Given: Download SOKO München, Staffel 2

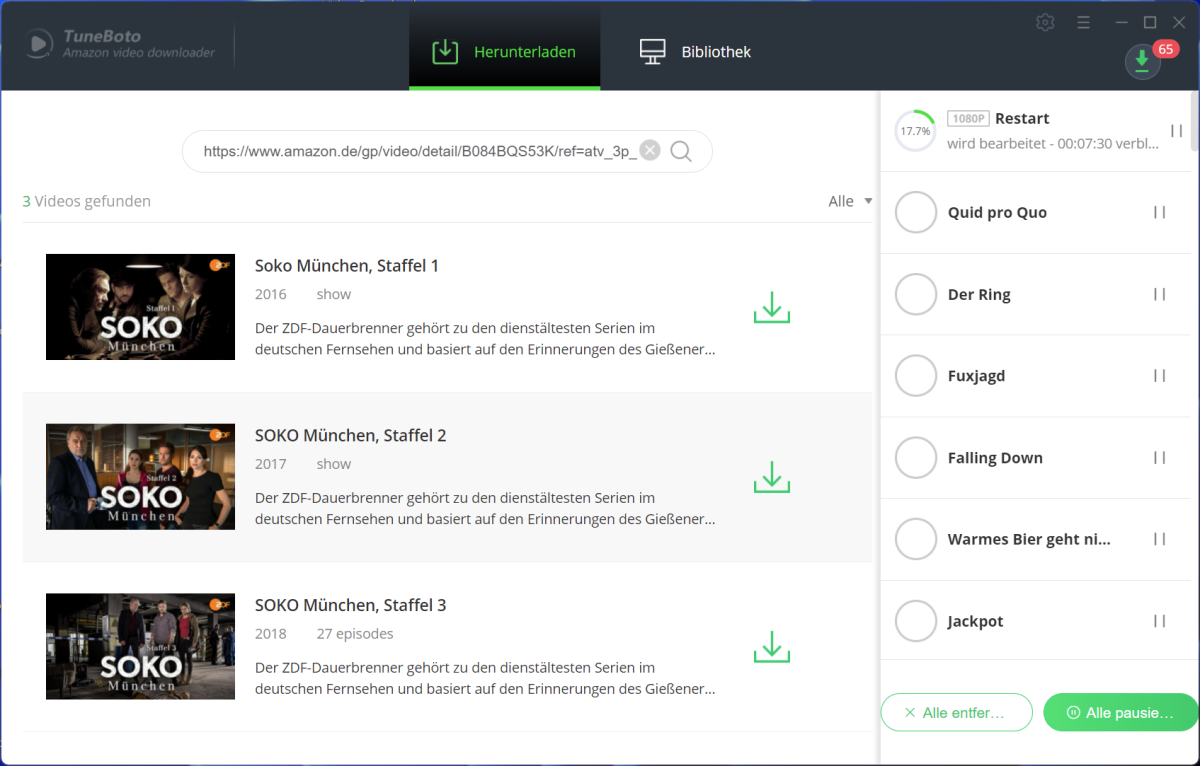Looking at the screenshot, I should point(770,477).
